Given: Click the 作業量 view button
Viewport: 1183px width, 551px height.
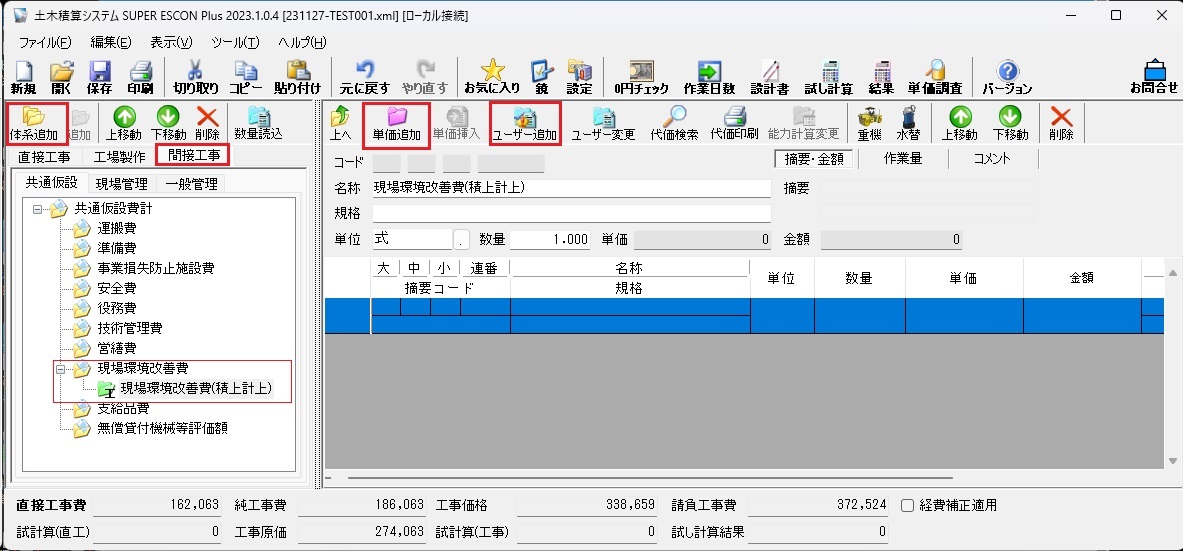Looking at the screenshot, I should coord(903,158).
